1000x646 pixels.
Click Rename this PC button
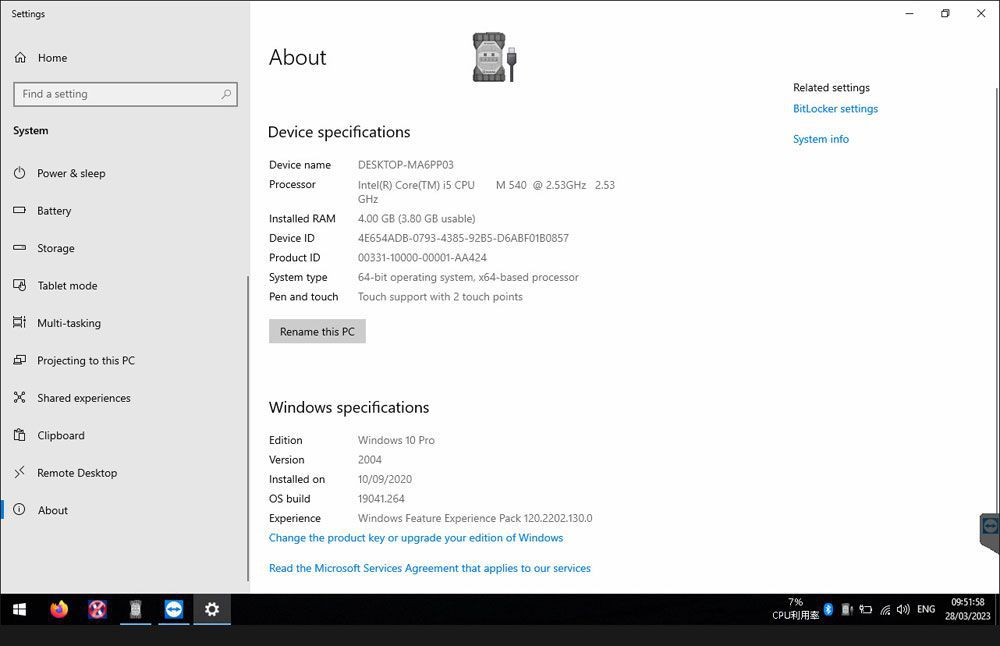317,332
